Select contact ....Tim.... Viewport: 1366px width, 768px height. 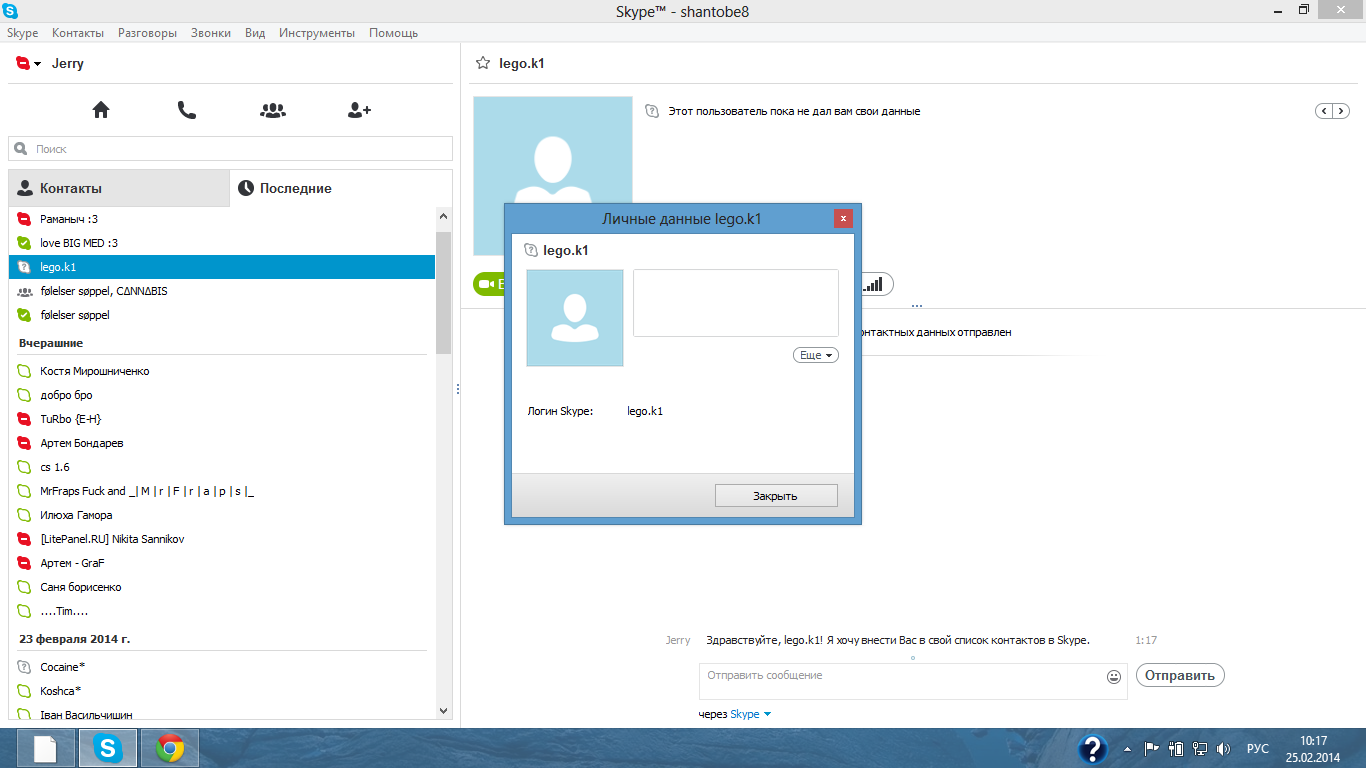[222, 611]
